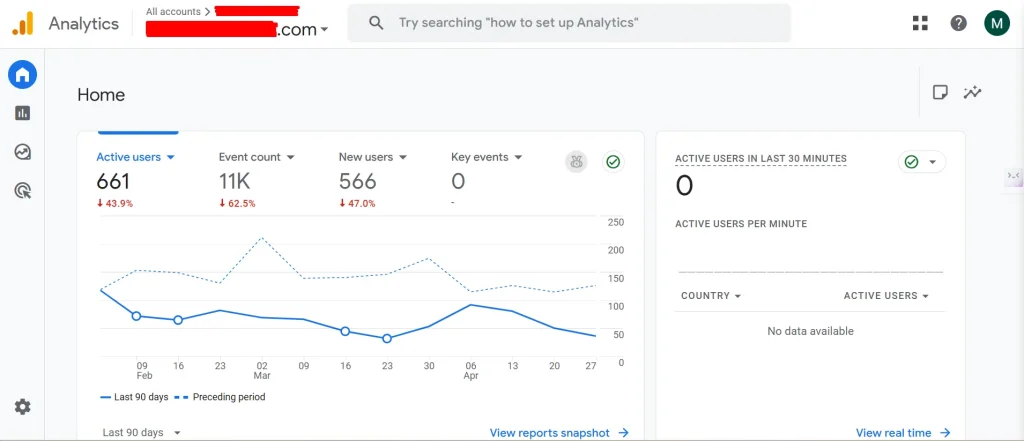Open the Insights sparkline icon
The image size is (1024, 441).
(972, 92)
